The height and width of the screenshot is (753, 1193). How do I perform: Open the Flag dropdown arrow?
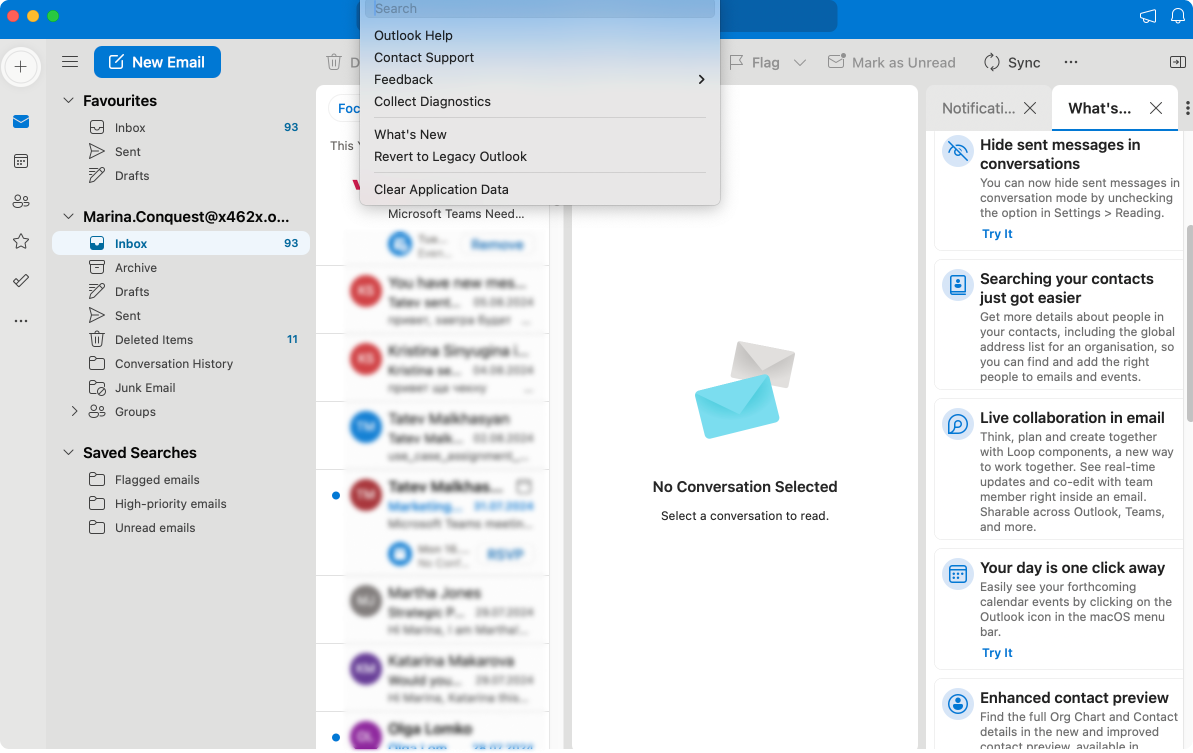800,62
